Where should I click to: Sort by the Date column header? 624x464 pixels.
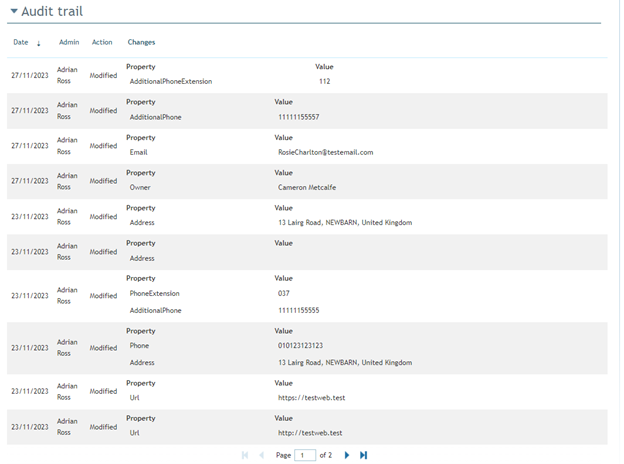click(21, 42)
